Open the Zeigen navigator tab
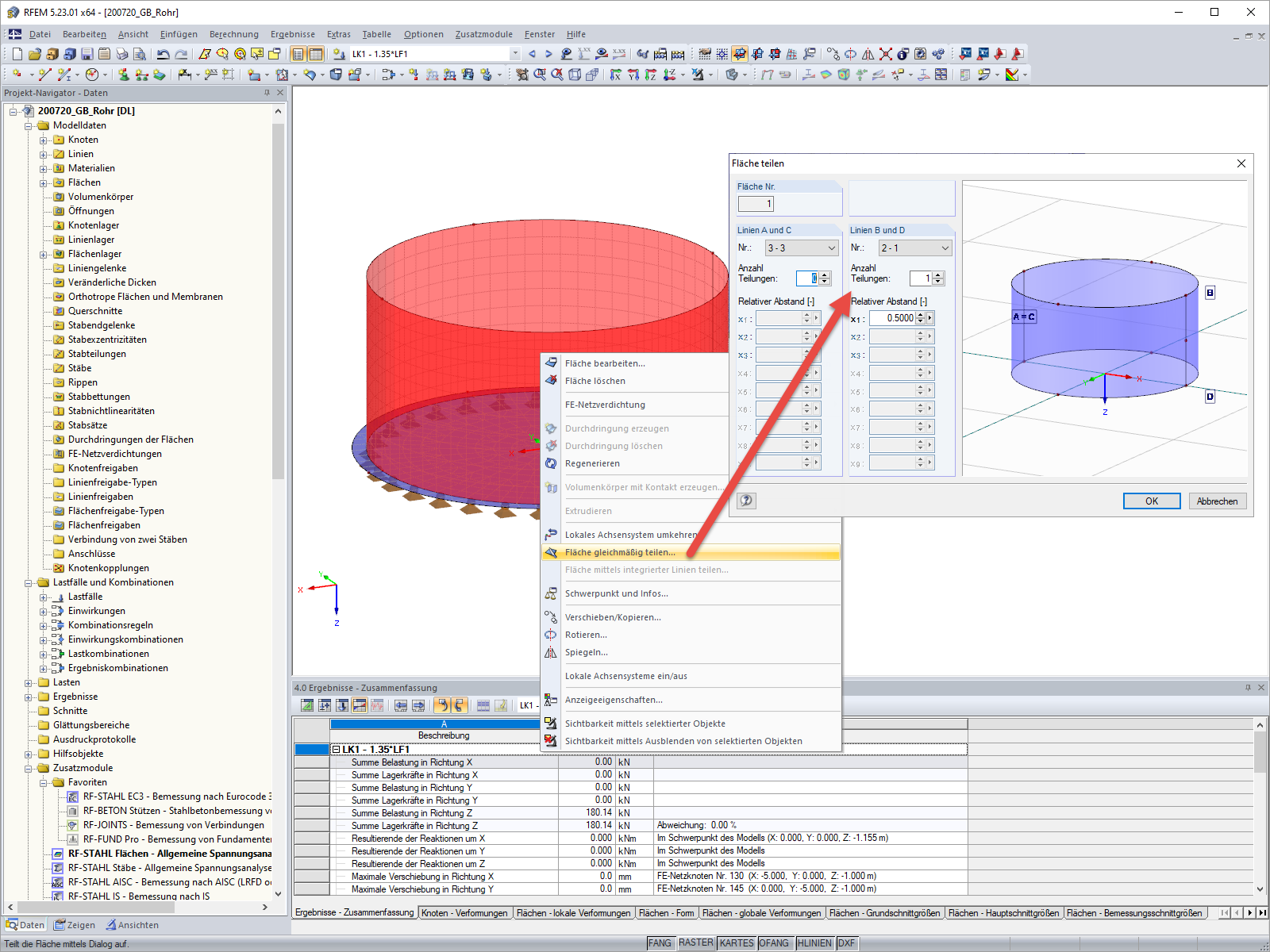The image size is (1270, 952). [75, 925]
